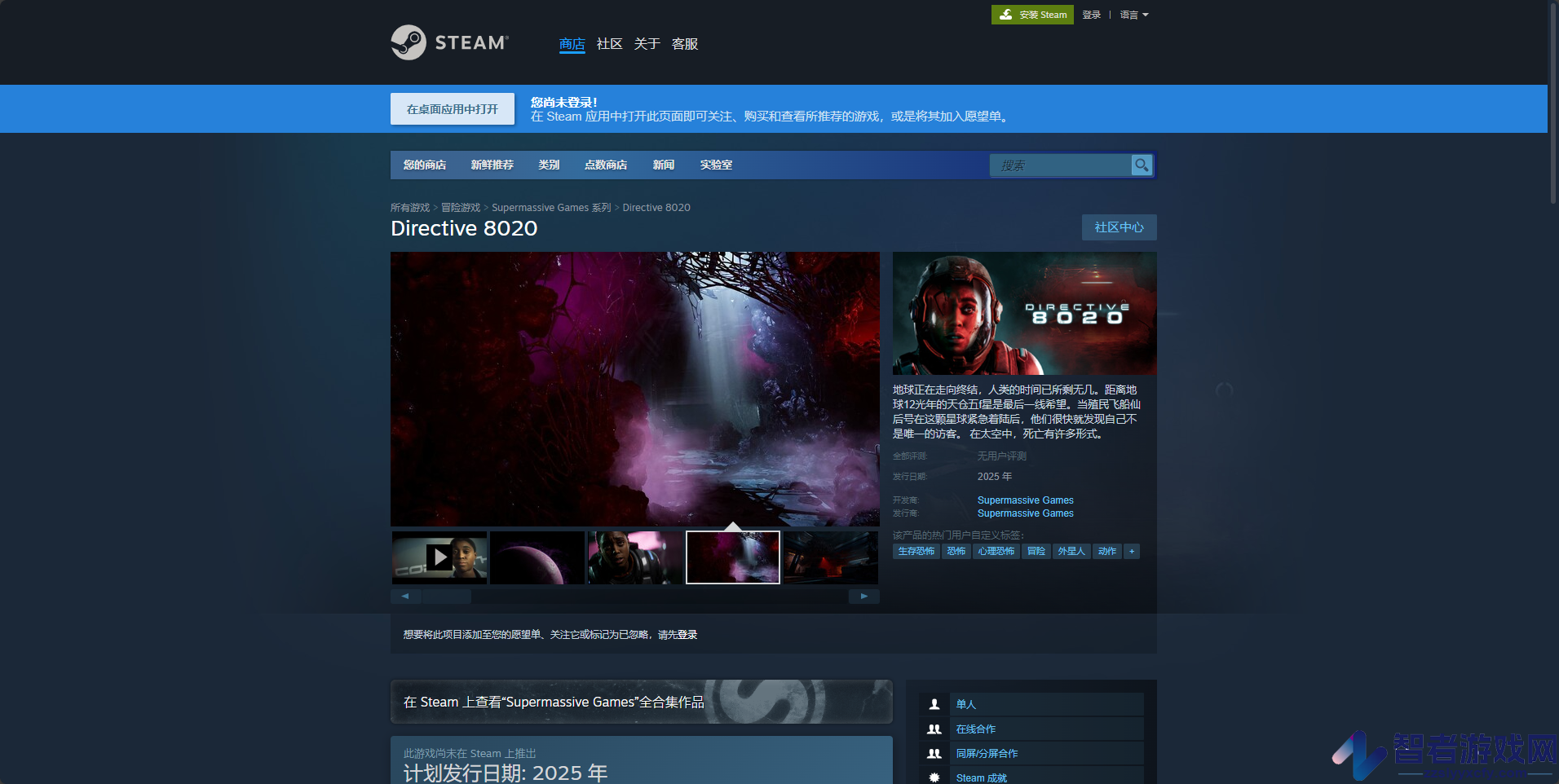The image size is (1559, 784).
Task: Follow the 所有游戏 breadcrumb link
Action: 410,208
